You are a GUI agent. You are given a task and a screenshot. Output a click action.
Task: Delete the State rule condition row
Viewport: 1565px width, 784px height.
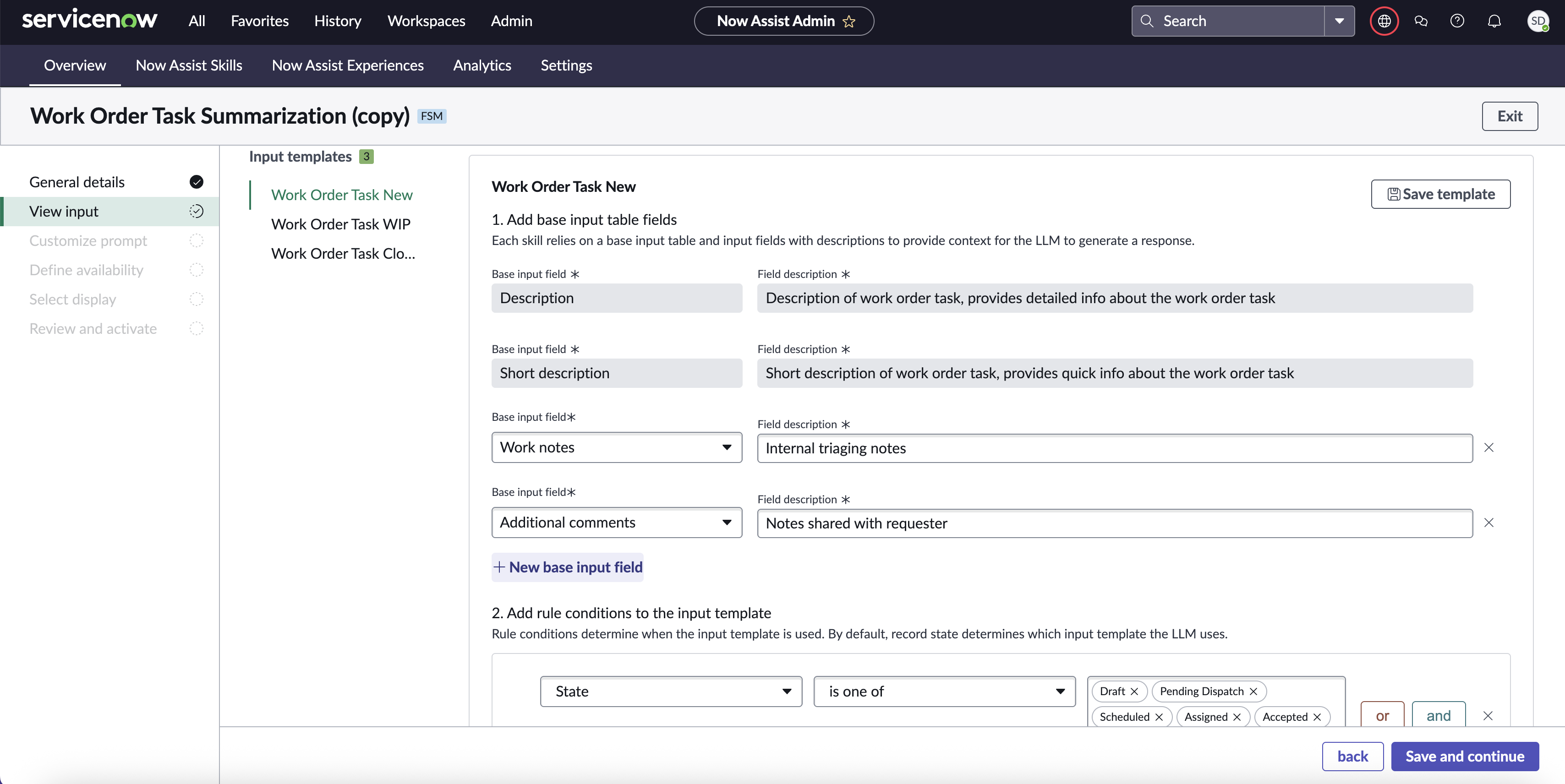click(1487, 715)
